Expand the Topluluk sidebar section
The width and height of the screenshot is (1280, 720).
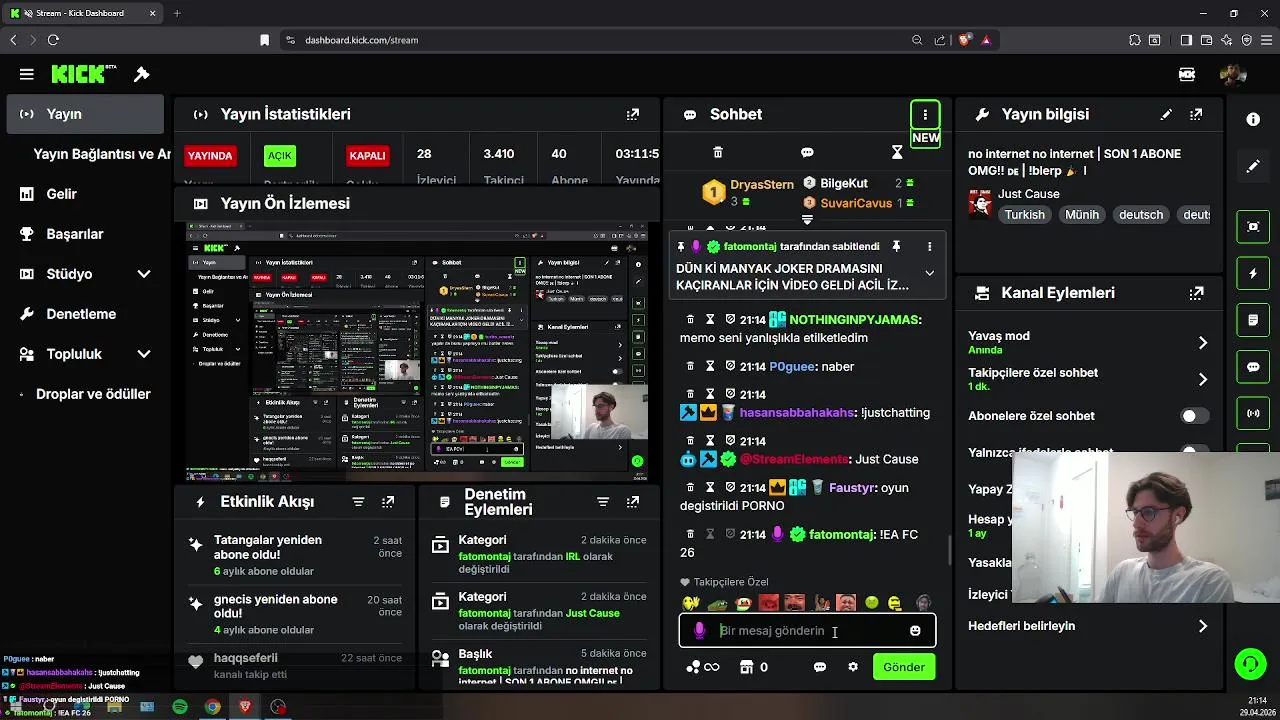(144, 354)
